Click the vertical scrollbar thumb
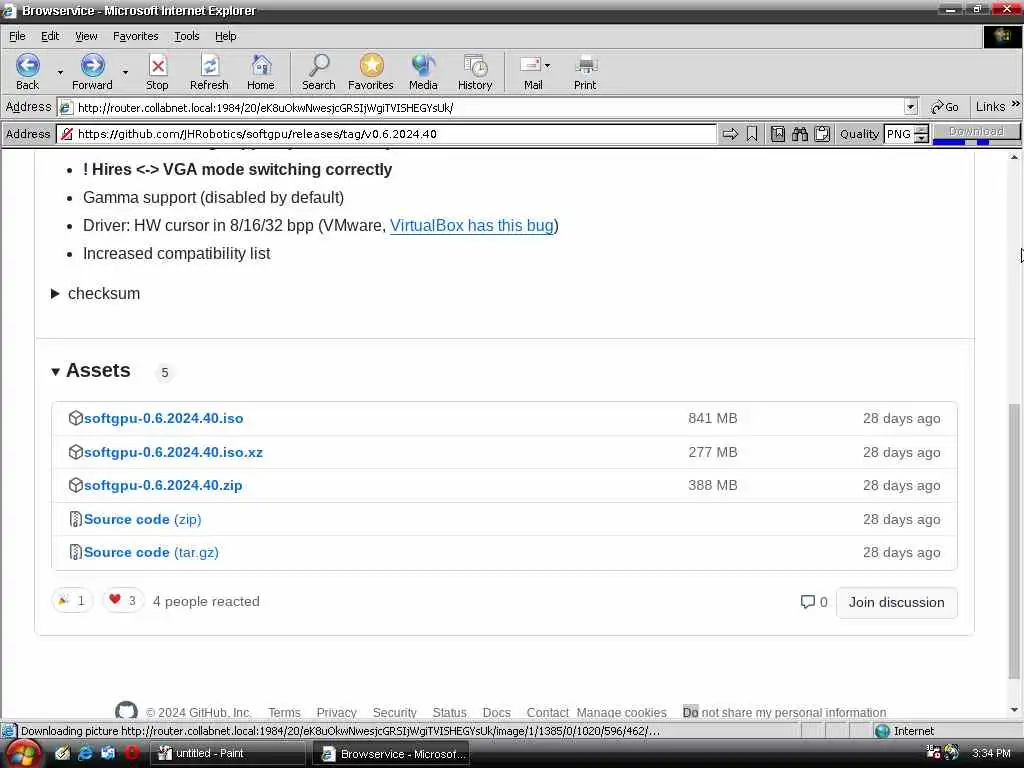Viewport: 1024px width, 768px height. tap(1014, 541)
